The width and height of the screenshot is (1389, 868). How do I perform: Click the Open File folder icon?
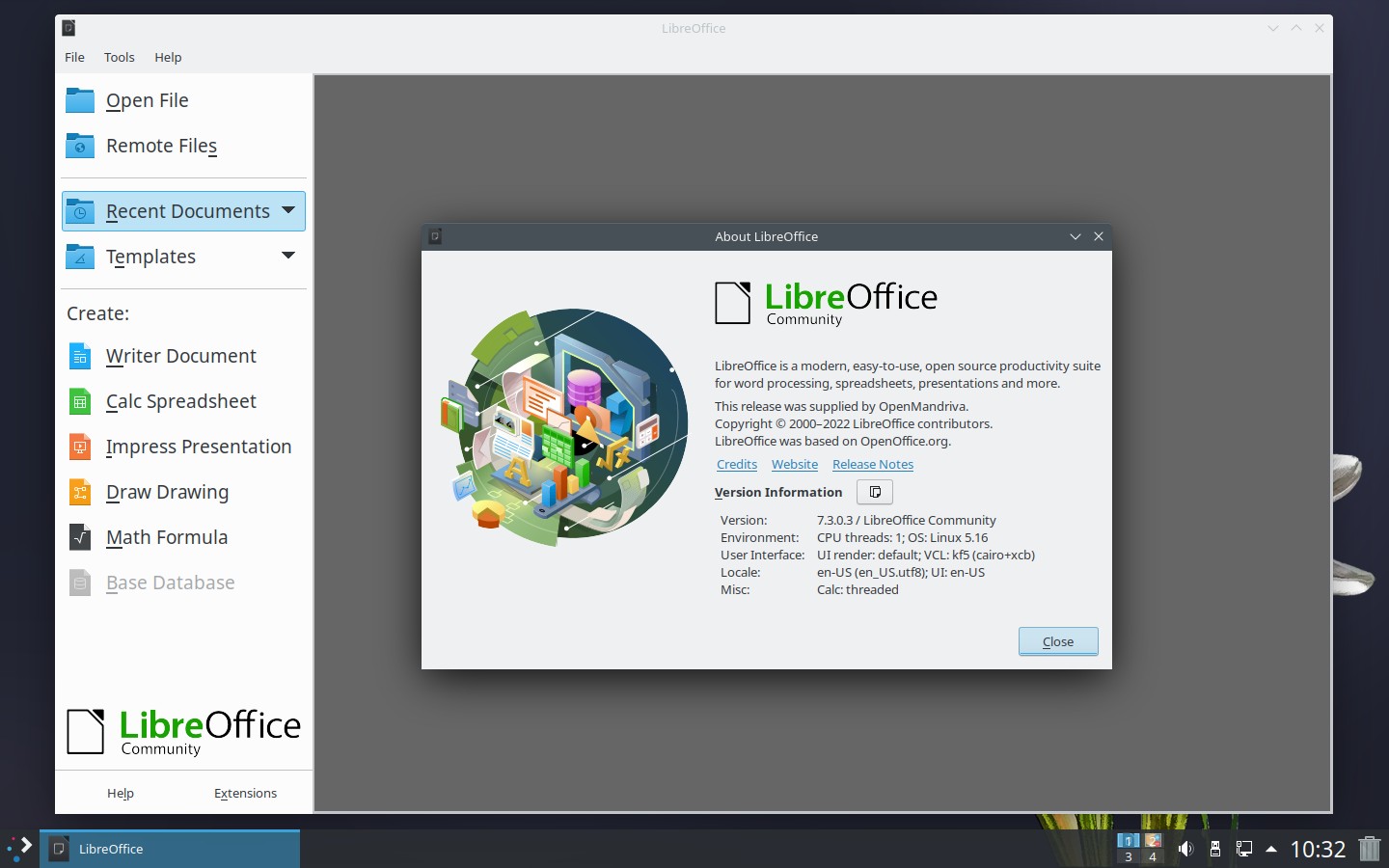(80, 100)
